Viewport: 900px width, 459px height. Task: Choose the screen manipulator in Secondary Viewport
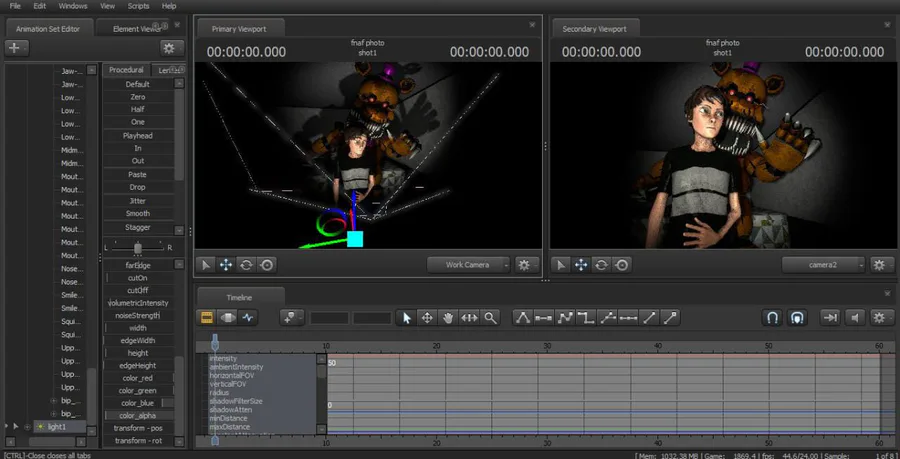pyautogui.click(x=622, y=264)
